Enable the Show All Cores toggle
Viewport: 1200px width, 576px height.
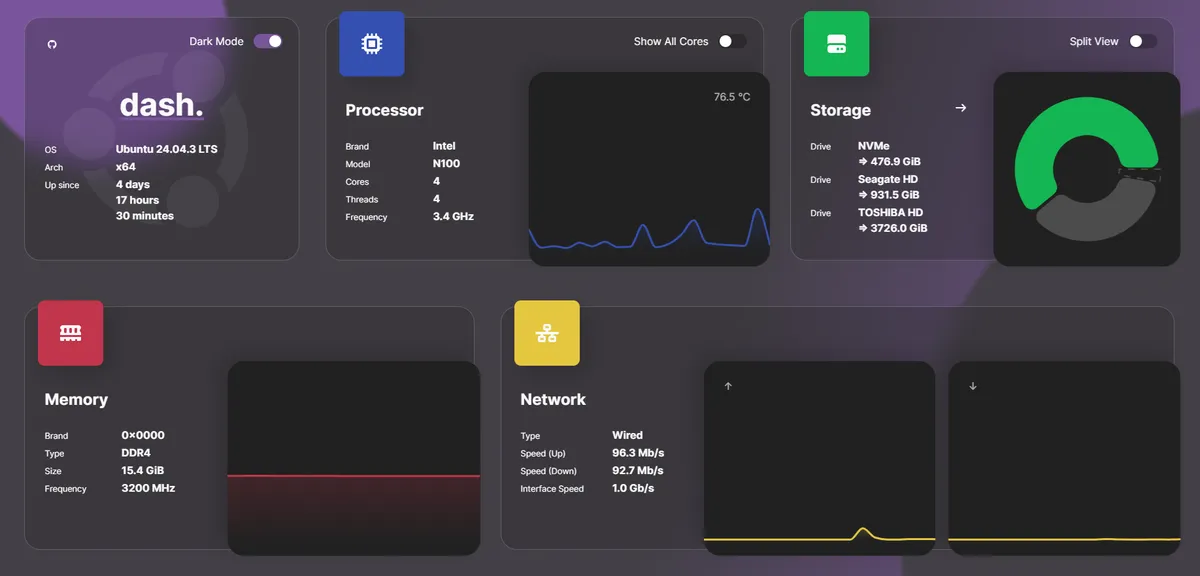[731, 41]
